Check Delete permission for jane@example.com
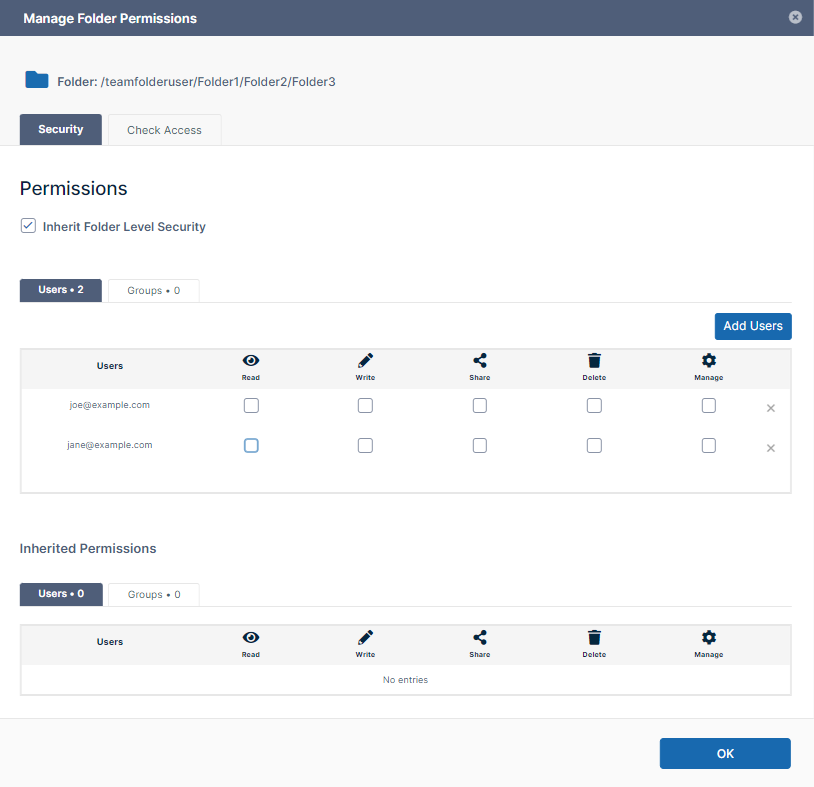The height and width of the screenshot is (787, 814). [594, 446]
